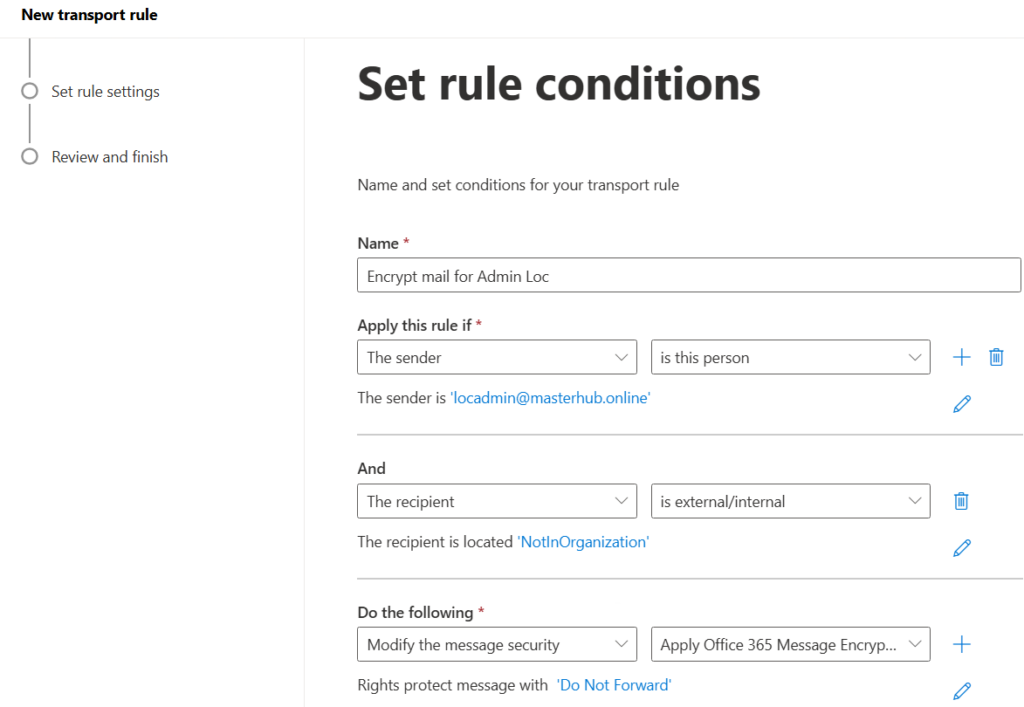Open 'is this person' dropdown

(x=790, y=358)
